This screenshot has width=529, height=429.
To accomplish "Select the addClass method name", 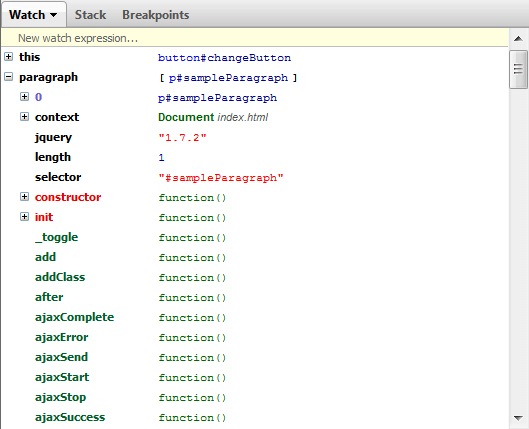I will point(60,277).
